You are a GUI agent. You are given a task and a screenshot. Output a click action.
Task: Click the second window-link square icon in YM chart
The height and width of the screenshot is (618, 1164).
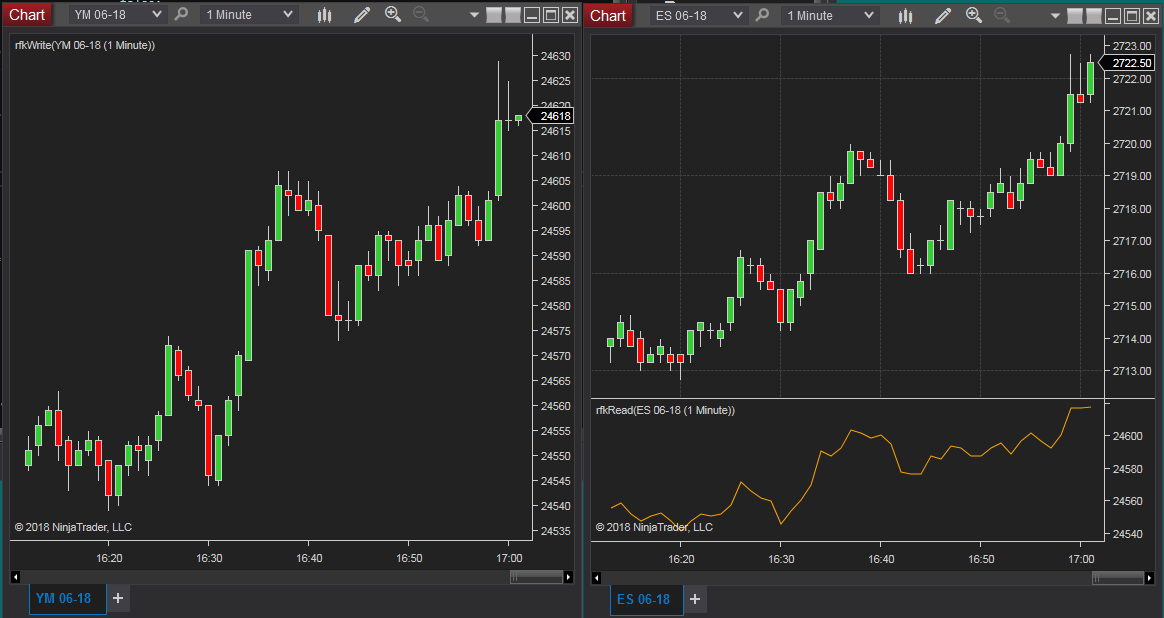point(512,16)
